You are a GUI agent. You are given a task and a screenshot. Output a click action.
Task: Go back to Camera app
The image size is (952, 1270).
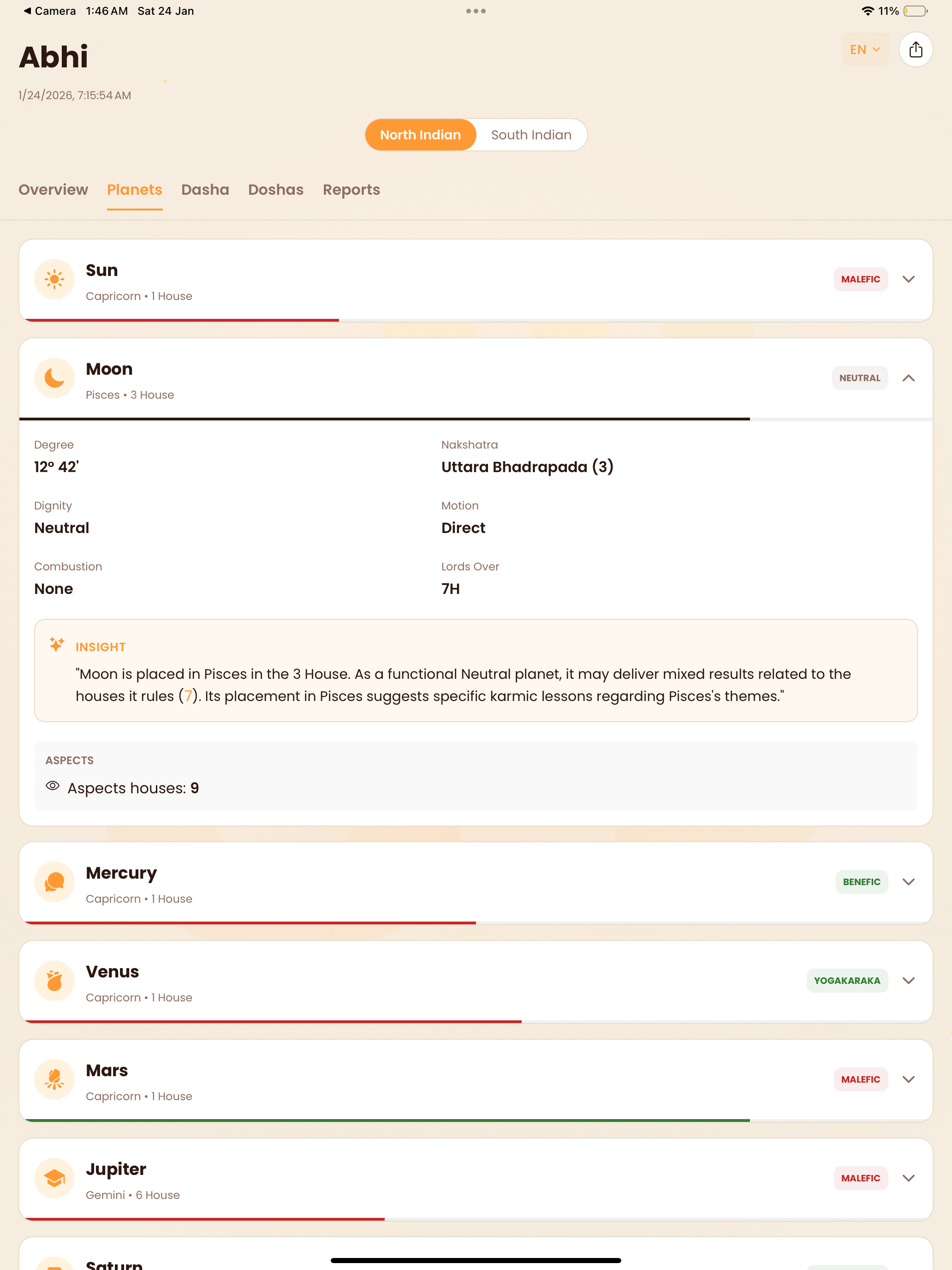(49, 11)
